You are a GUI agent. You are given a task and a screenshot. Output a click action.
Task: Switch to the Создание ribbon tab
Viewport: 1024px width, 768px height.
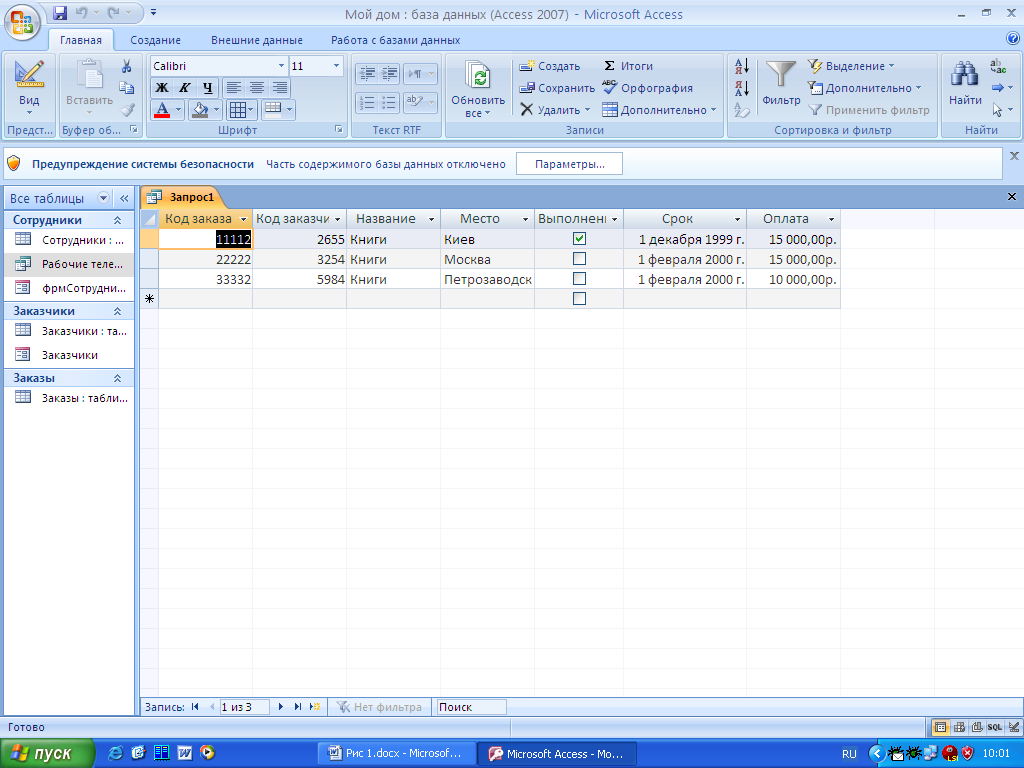155,40
